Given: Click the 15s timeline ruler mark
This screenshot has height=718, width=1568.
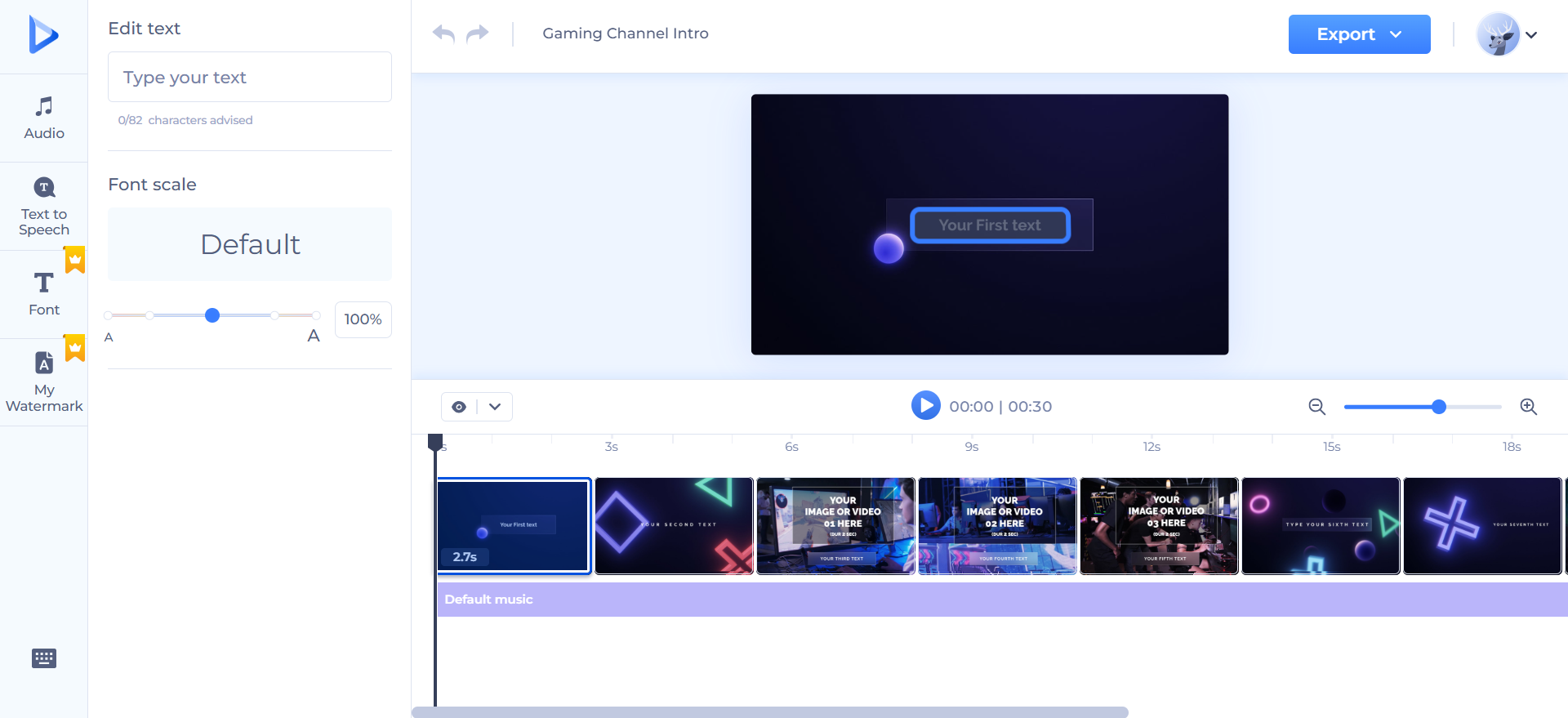Looking at the screenshot, I should point(1332,447).
